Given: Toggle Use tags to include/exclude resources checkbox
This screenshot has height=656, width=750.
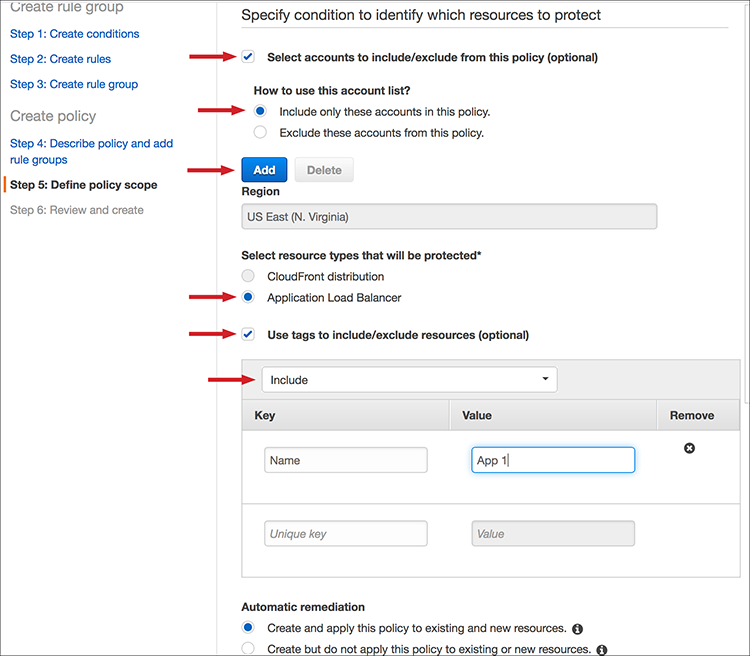Looking at the screenshot, I should click(247, 334).
